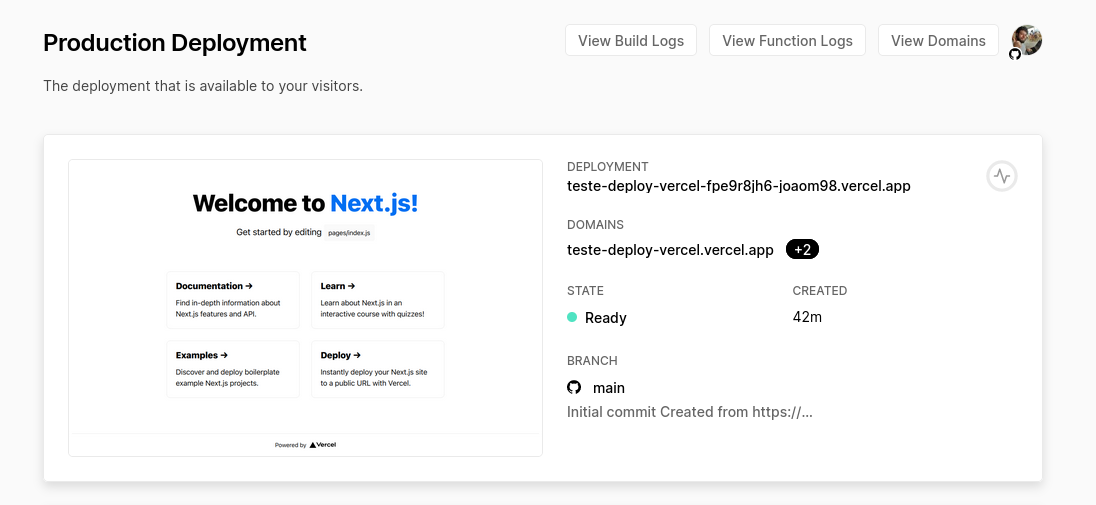Click the Documentation card in the preview
The width and height of the screenshot is (1096, 505).
pyautogui.click(x=233, y=300)
